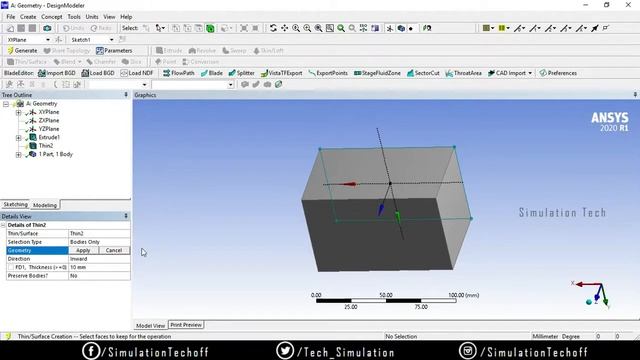The width and height of the screenshot is (640, 360).
Task: Select Thin2 in the tree outline
Action: (46, 146)
